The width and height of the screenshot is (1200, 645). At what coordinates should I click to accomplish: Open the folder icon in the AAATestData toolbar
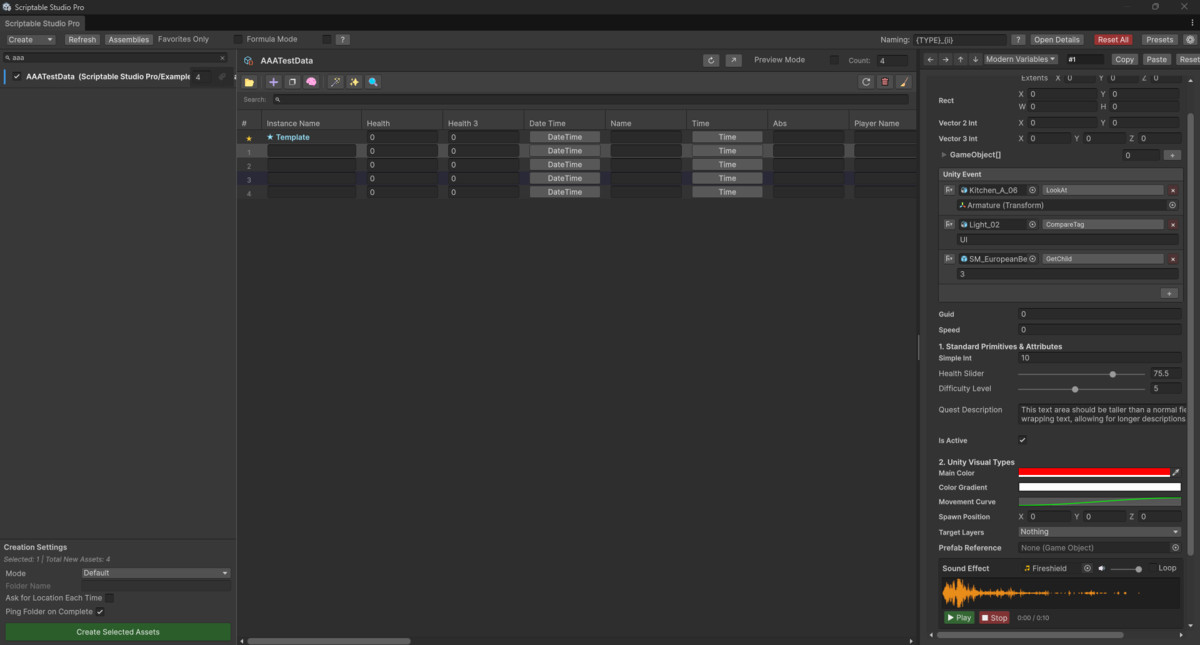pos(249,81)
